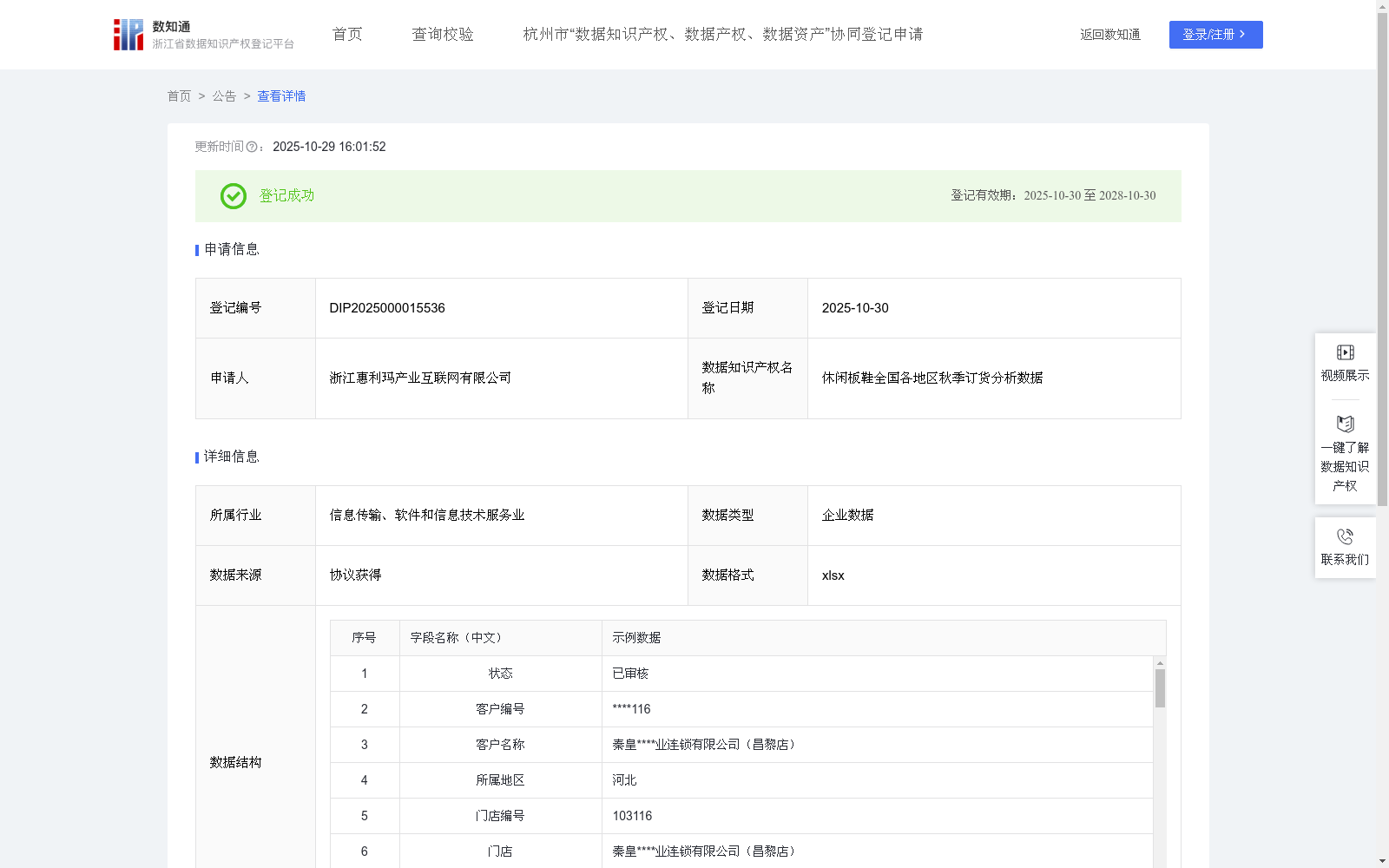Viewport: 1389px width, 868px height.
Task: Click data source value 协议获得
Action: pyautogui.click(x=355, y=575)
